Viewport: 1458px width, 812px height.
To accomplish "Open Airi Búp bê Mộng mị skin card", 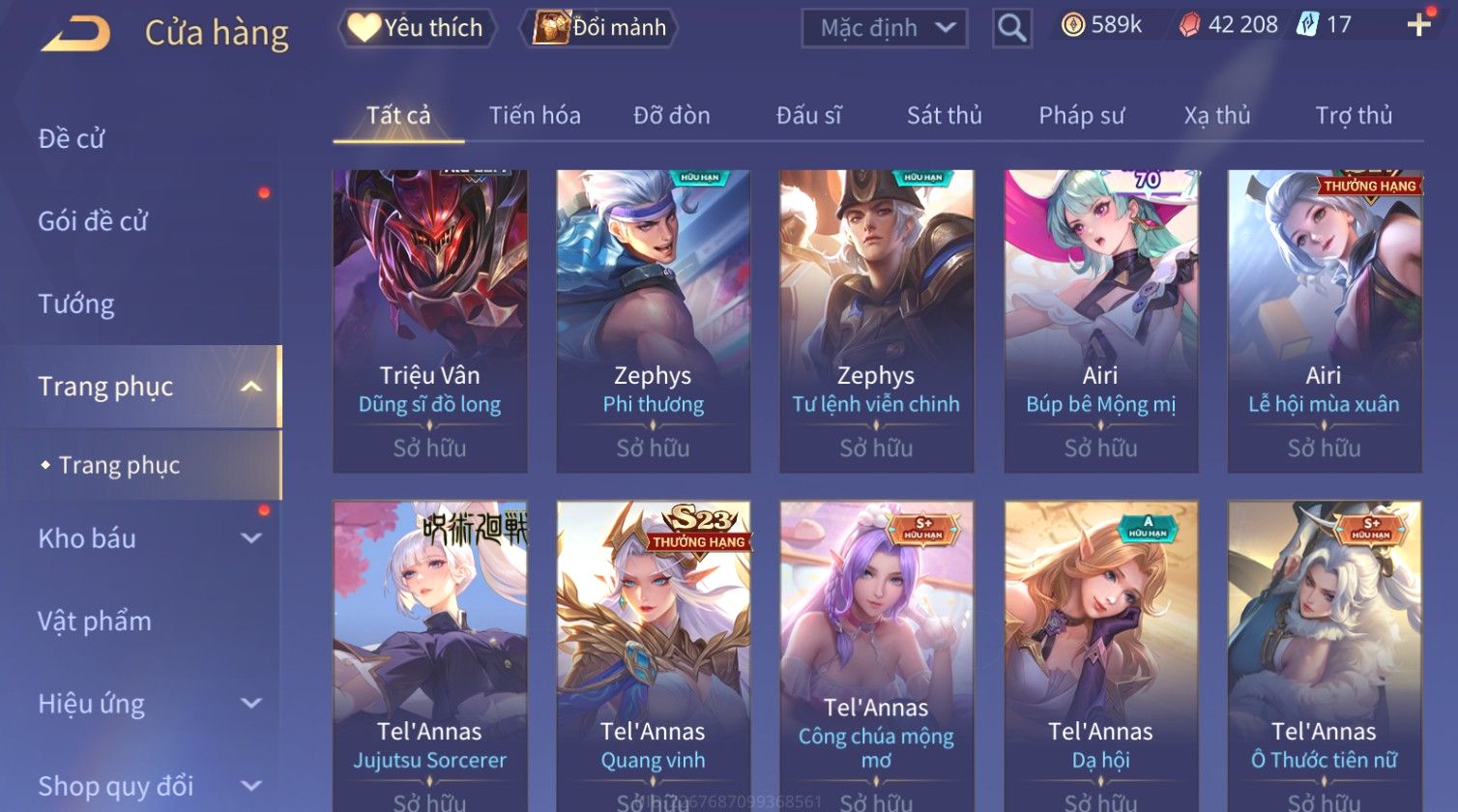I will [1101, 321].
